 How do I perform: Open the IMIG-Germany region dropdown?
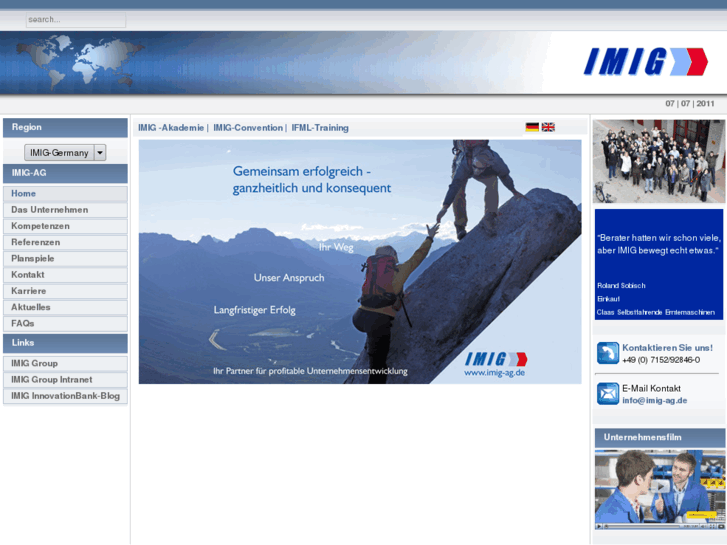tap(65, 153)
